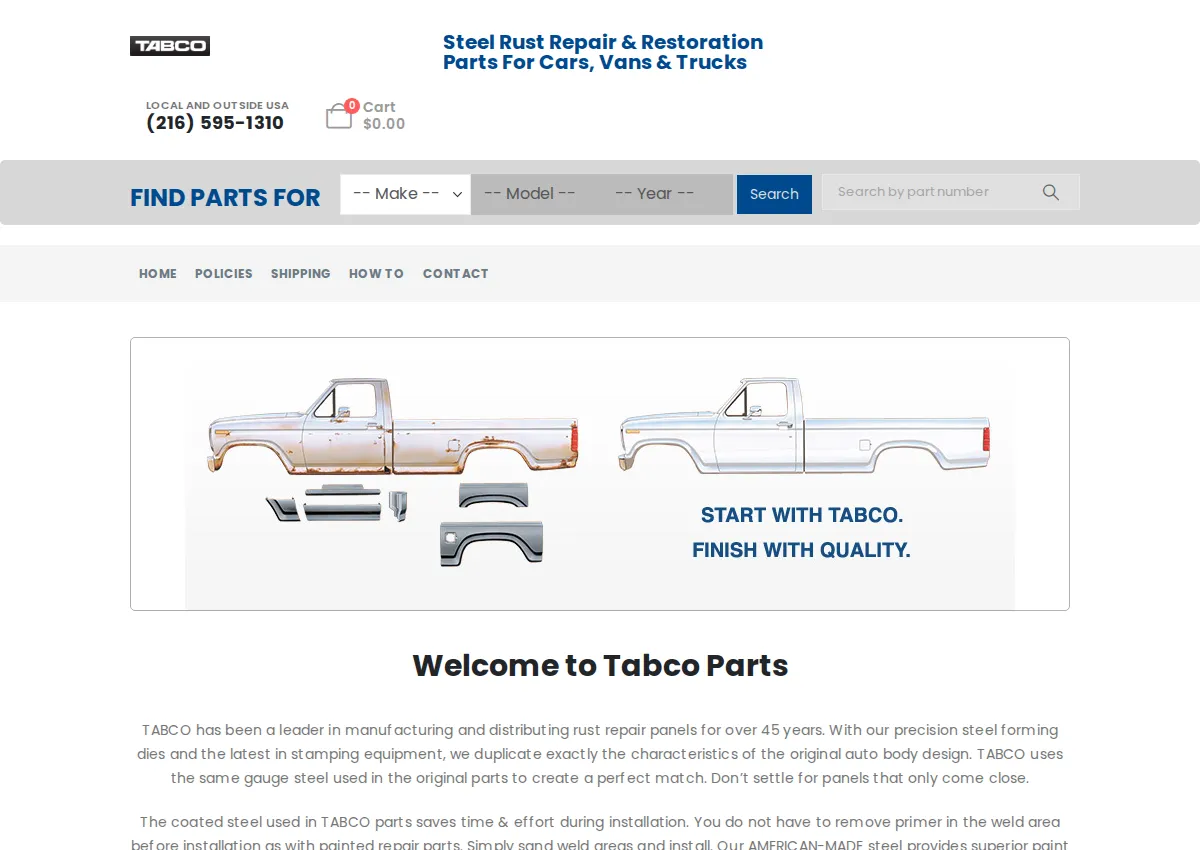The image size is (1200, 850).
Task: Open the Year dropdown
Action: pyautogui.click(x=667, y=194)
